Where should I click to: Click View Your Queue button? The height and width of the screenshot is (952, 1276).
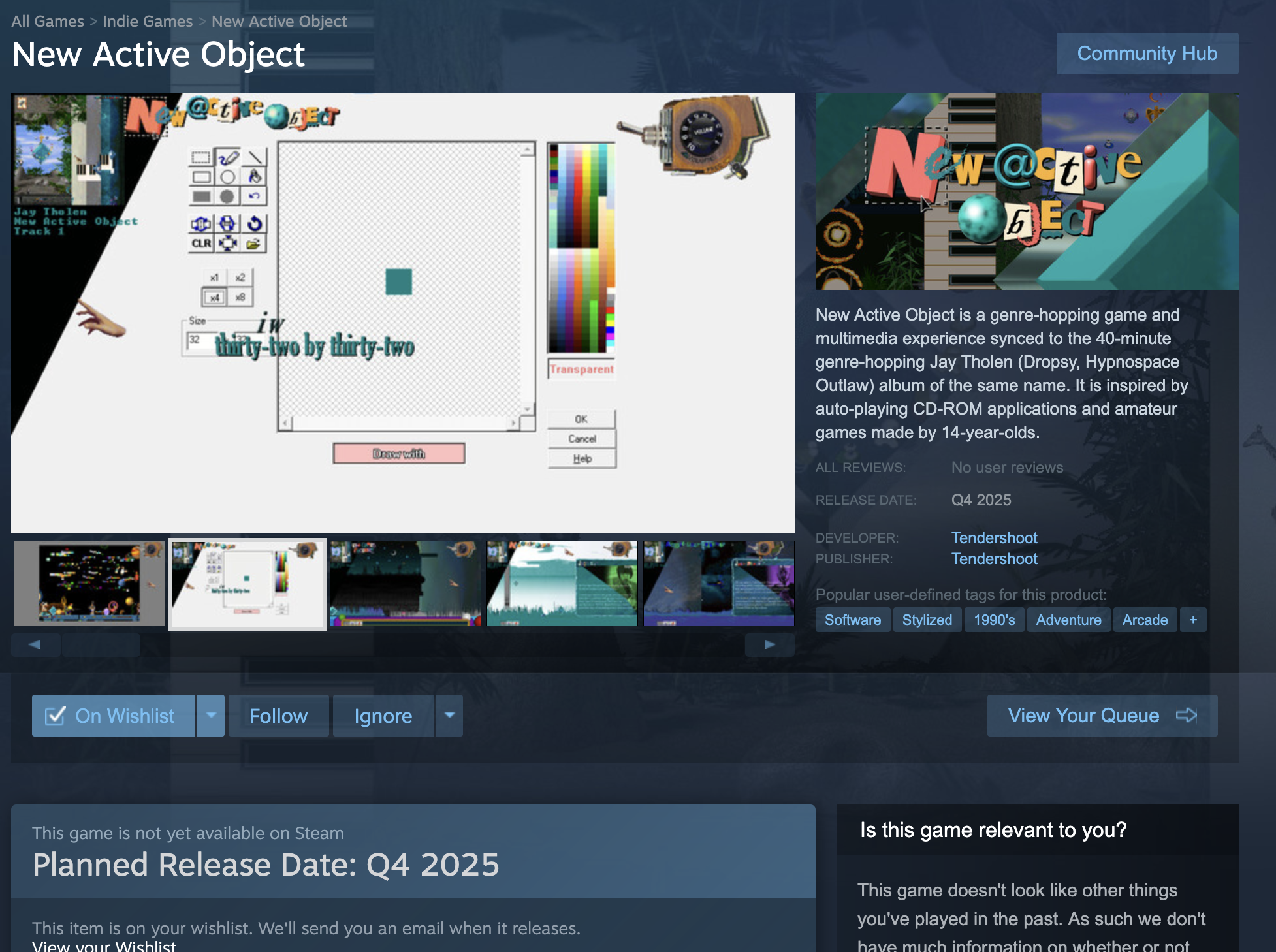pos(1102,716)
